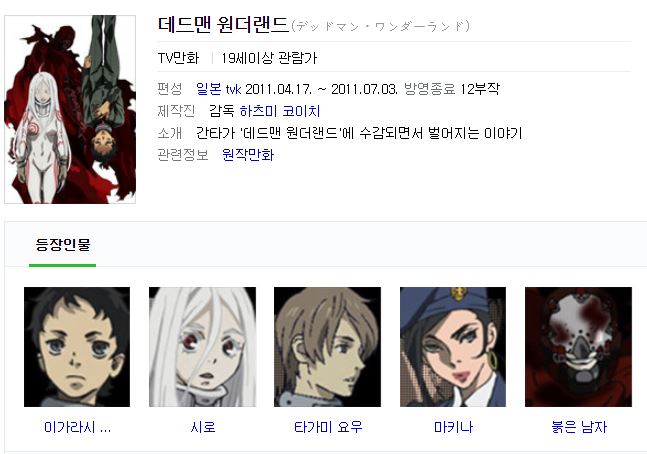Image resolution: width=647 pixels, height=454 pixels.
Task: Click the 이가라시 character portrait
Action: point(77,347)
